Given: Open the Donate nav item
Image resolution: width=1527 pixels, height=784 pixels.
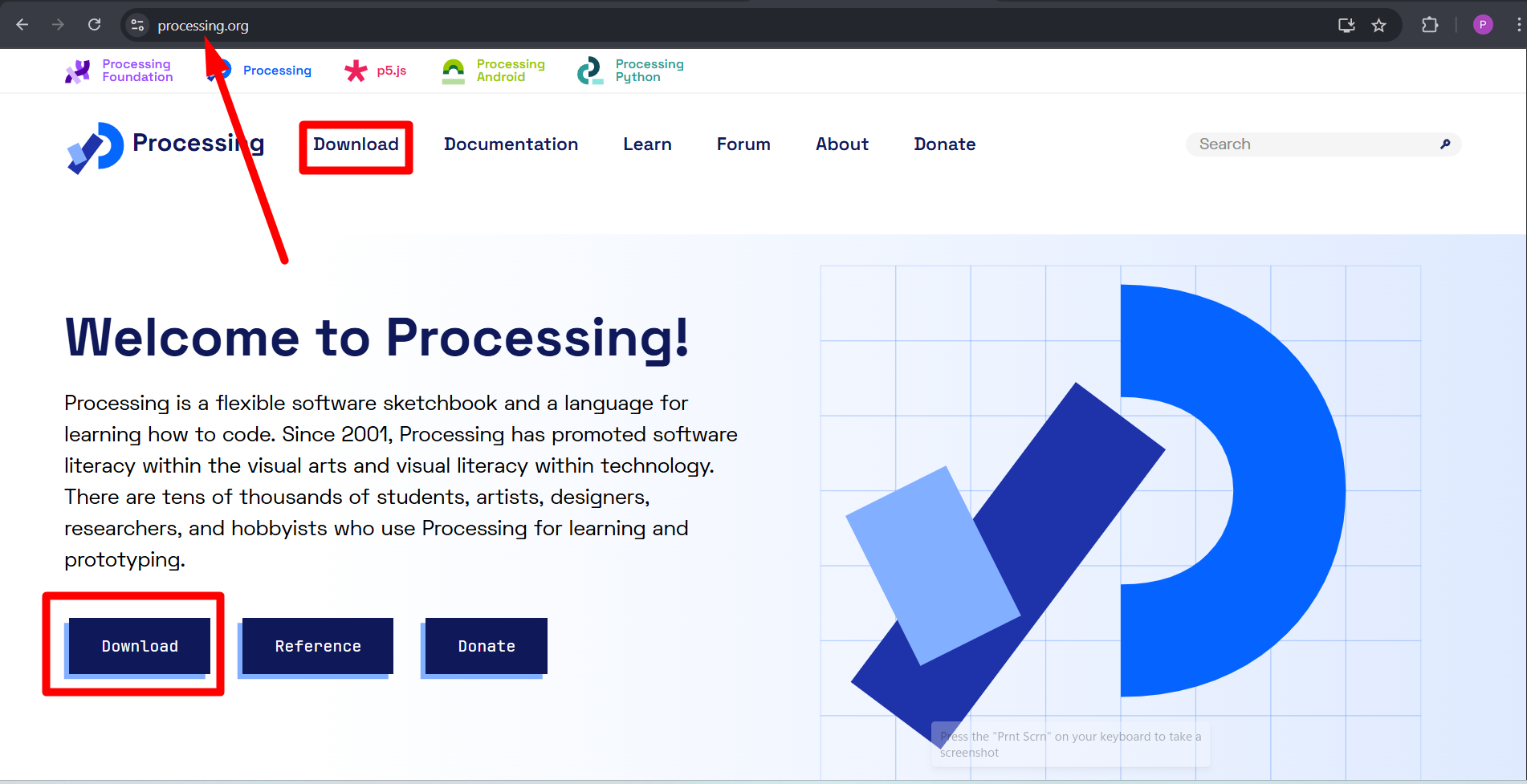Looking at the screenshot, I should (945, 144).
